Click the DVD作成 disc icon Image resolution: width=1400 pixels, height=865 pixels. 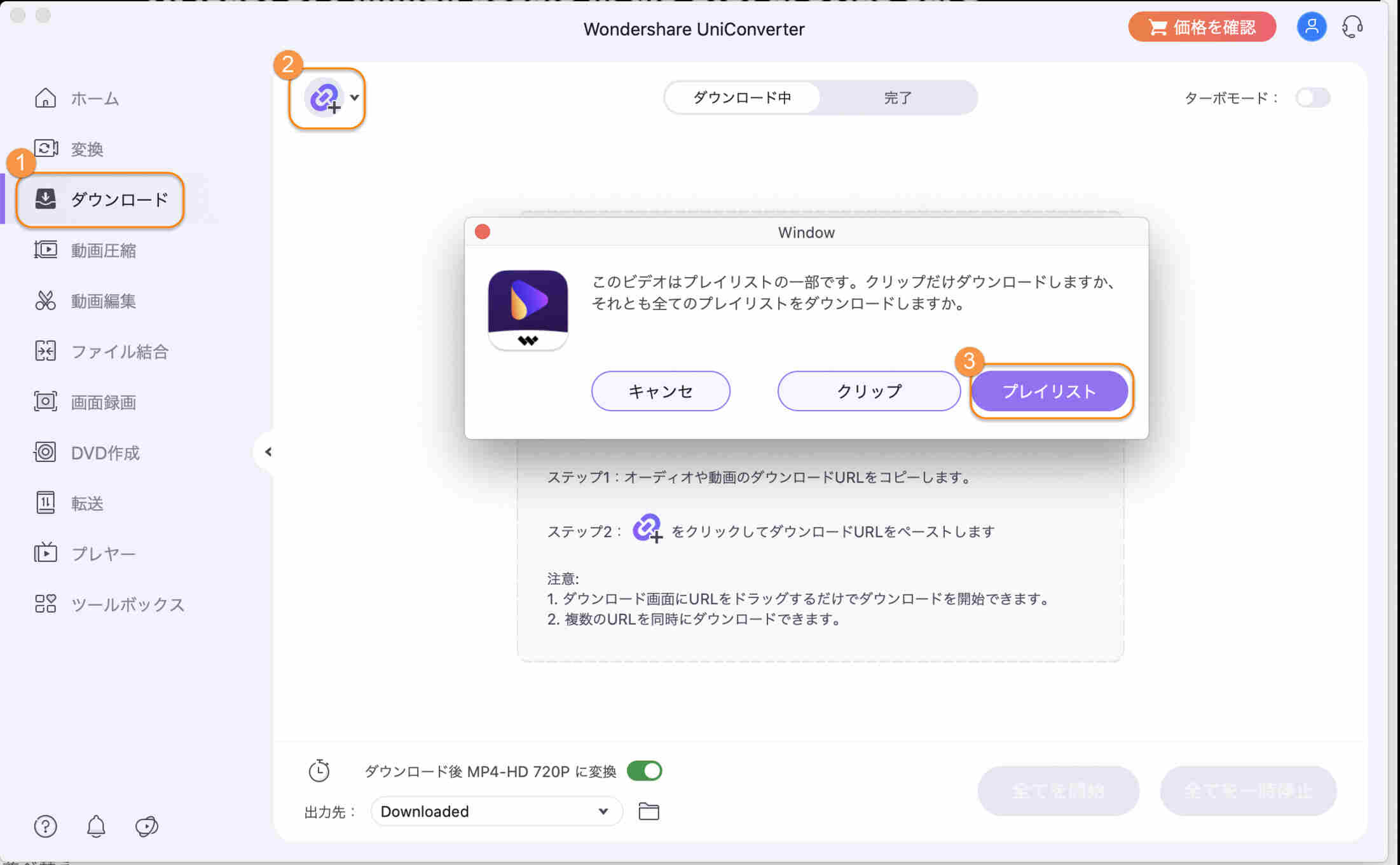coord(45,453)
